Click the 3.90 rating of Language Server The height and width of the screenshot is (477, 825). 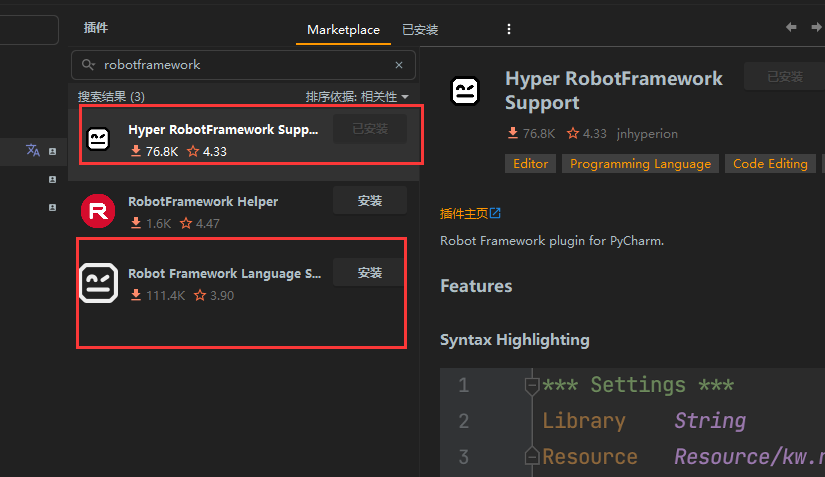[x=214, y=296]
